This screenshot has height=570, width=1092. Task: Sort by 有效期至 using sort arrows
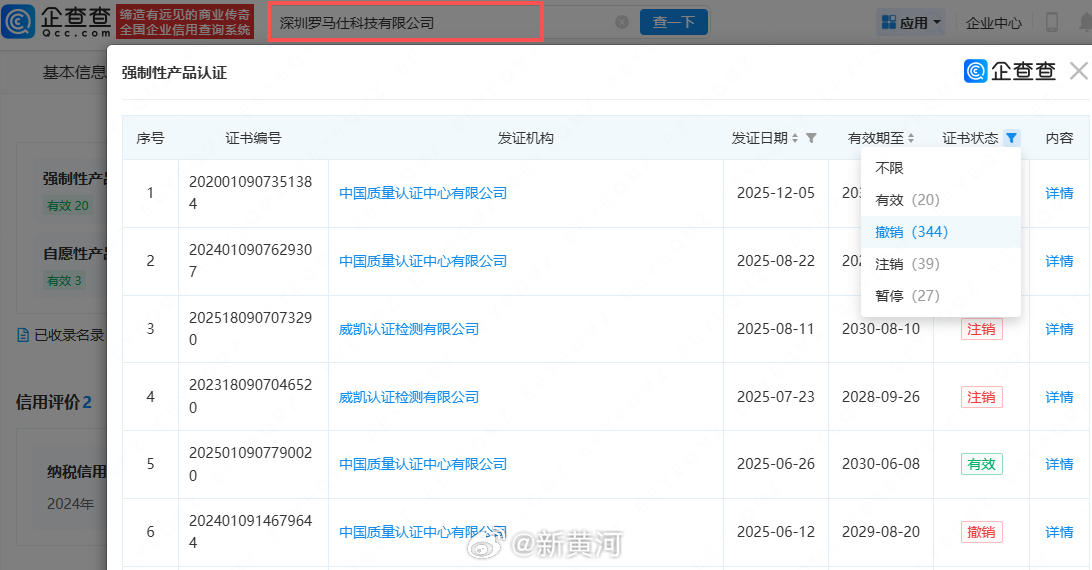[911, 138]
